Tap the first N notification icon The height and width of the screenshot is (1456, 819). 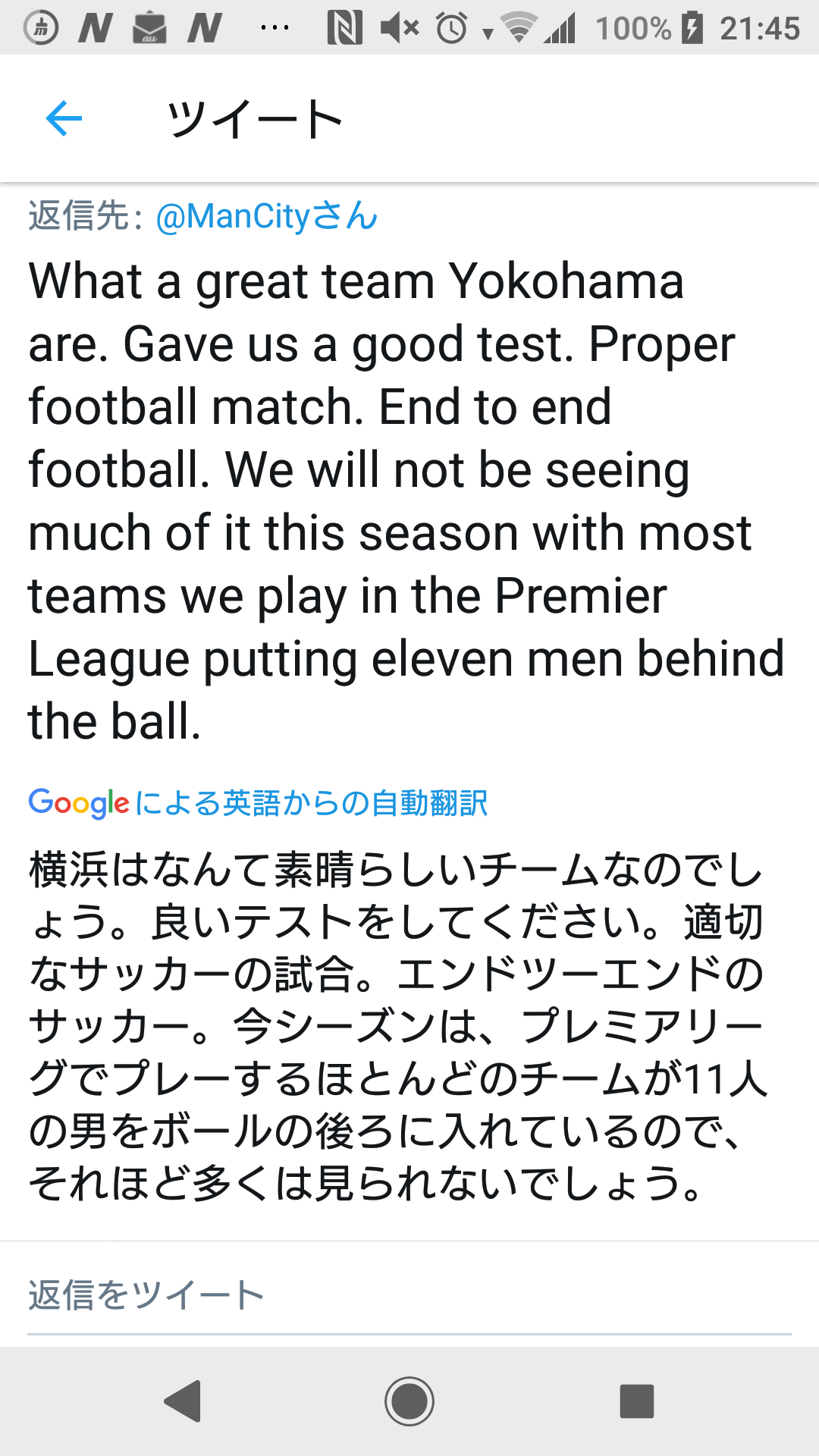coord(96,28)
